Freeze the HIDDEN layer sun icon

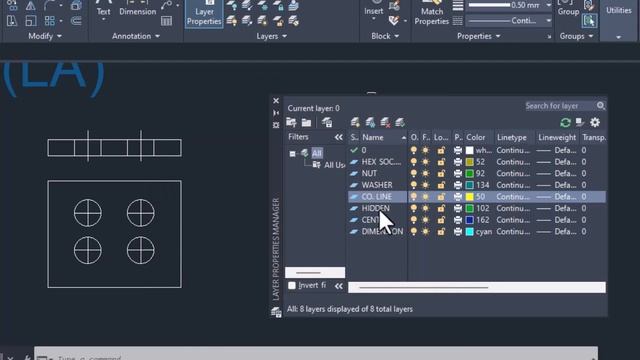(425, 209)
